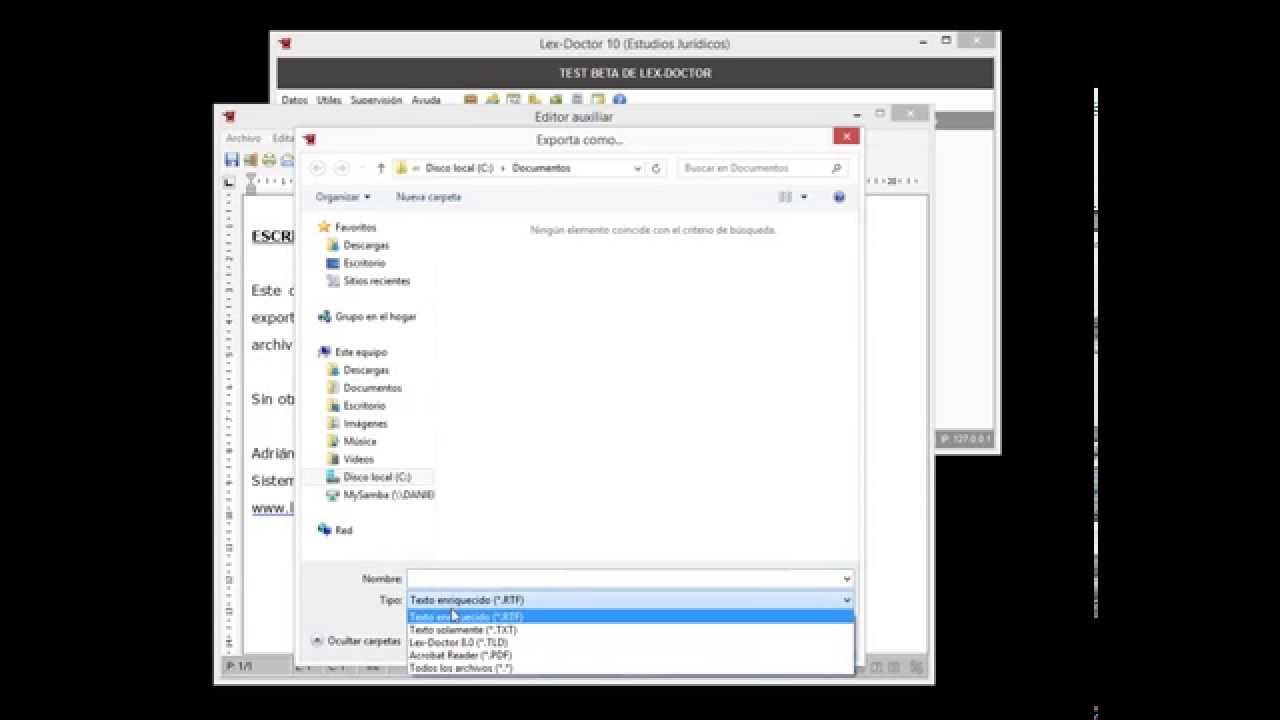Select the Favoritos star group
This screenshot has width=1280, height=720.
coord(347,227)
